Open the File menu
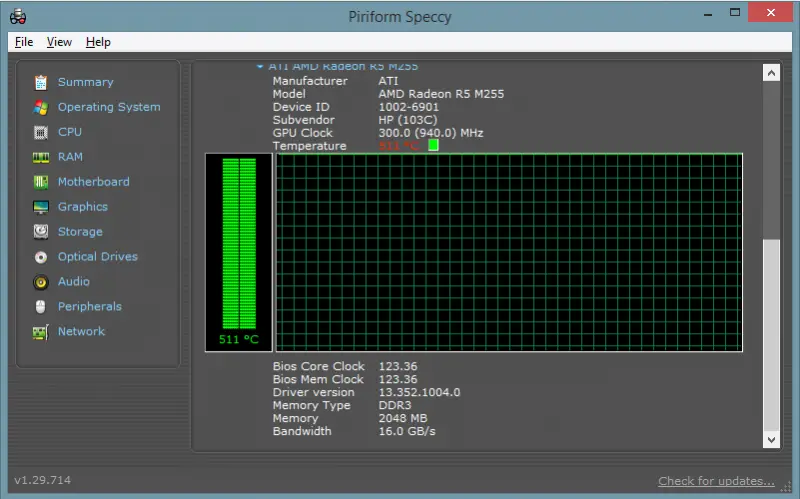This screenshot has height=499, width=800. tap(24, 42)
